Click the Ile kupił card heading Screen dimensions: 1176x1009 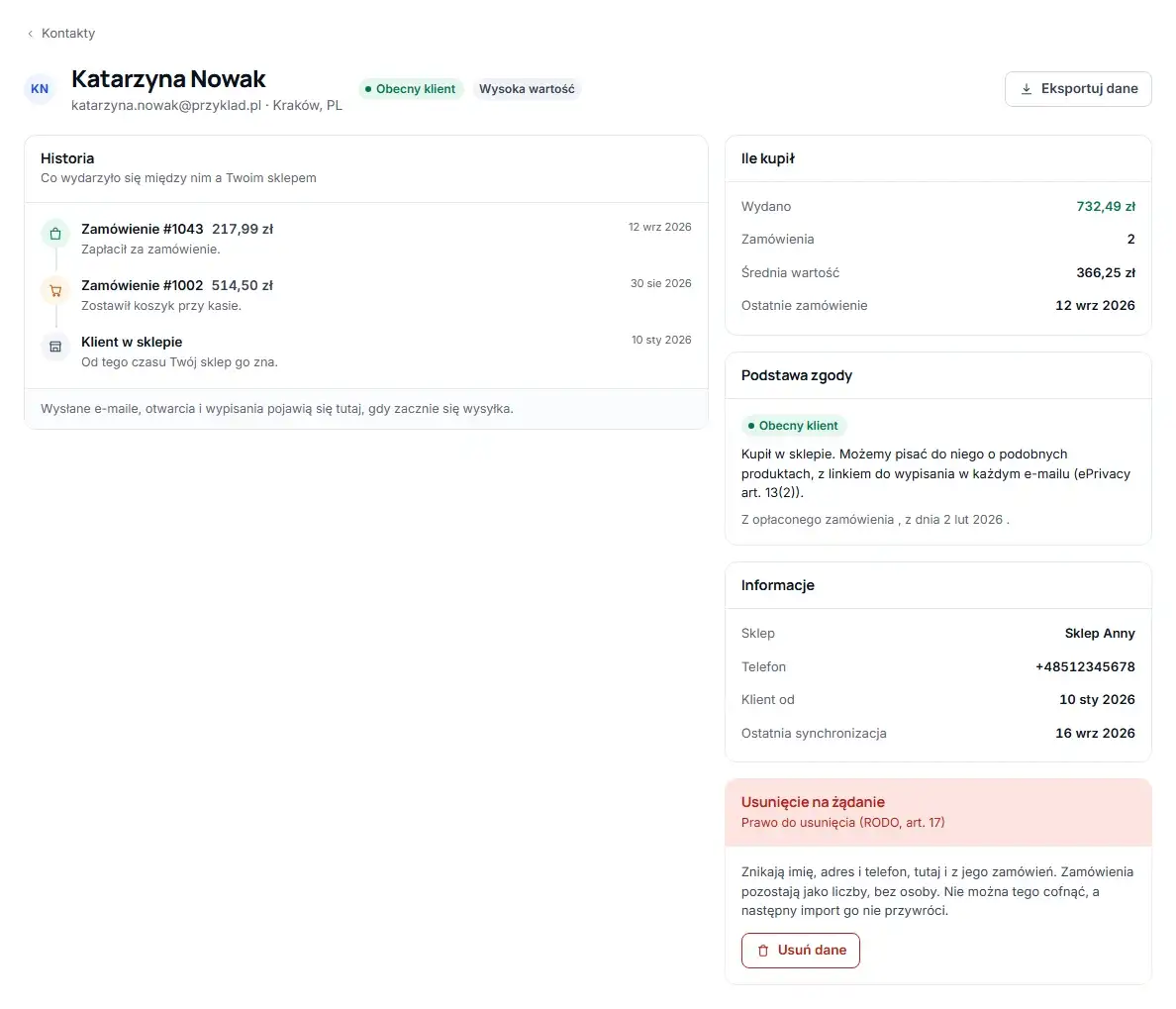(x=767, y=158)
